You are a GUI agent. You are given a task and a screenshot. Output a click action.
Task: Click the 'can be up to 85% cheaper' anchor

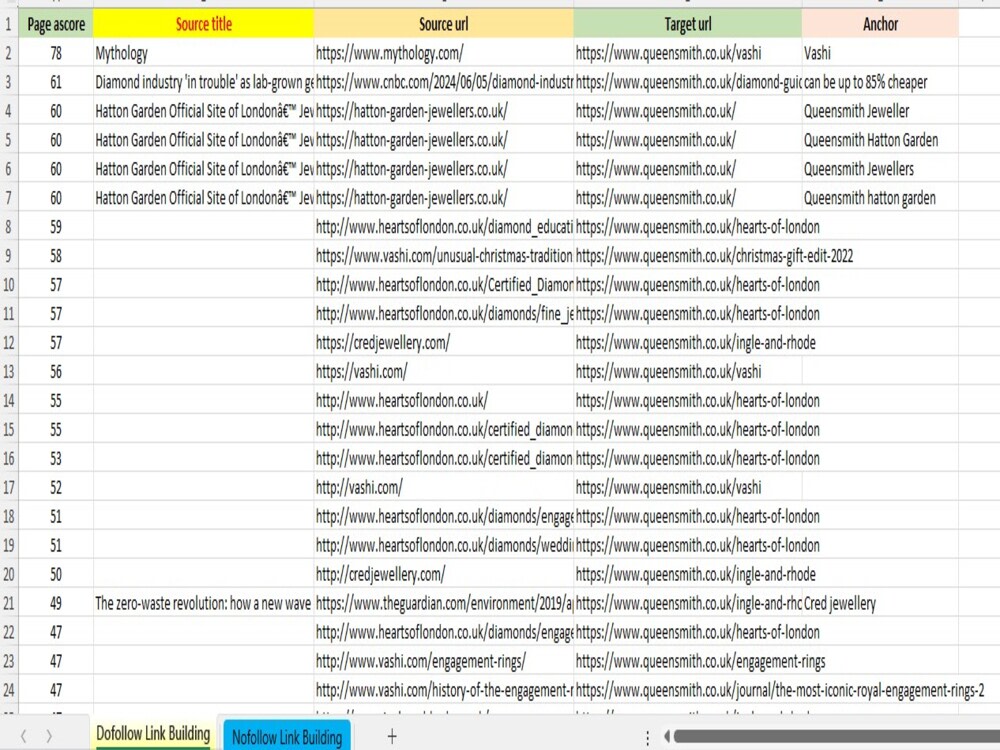coord(880,82)
